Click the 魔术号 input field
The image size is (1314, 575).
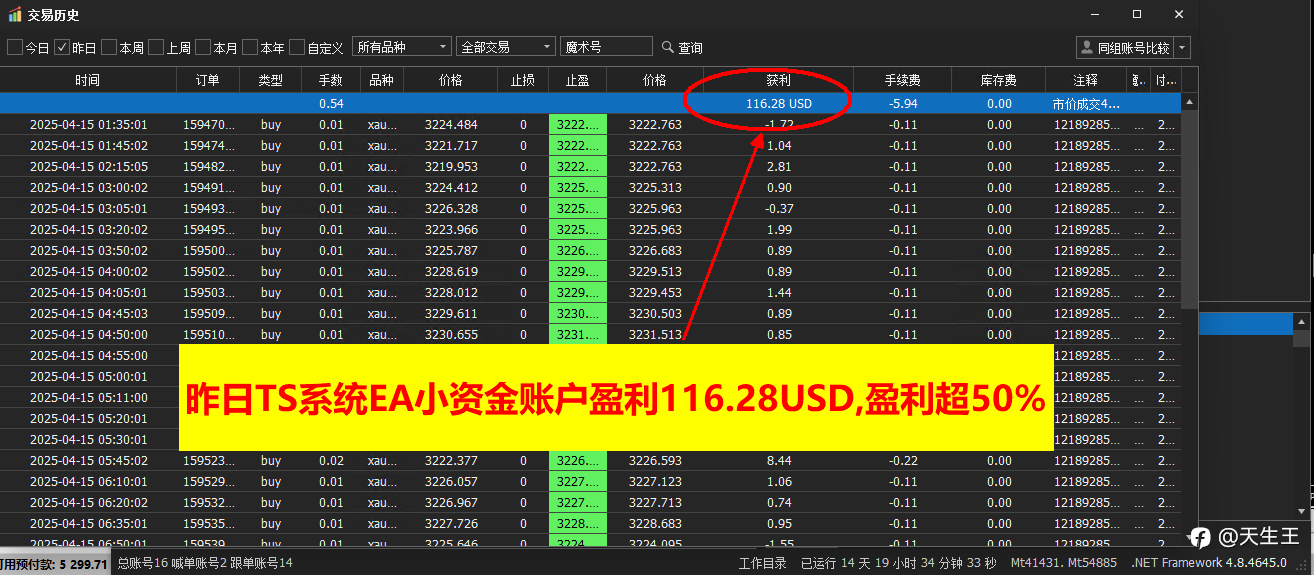[606, 47]
